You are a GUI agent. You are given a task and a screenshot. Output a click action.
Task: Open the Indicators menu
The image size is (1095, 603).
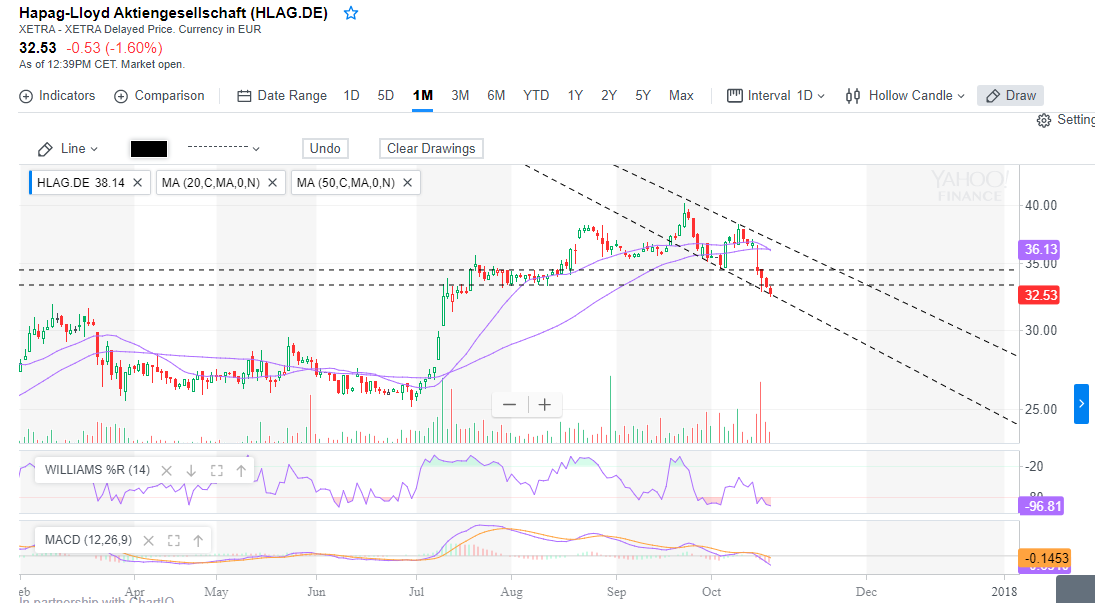57,96
